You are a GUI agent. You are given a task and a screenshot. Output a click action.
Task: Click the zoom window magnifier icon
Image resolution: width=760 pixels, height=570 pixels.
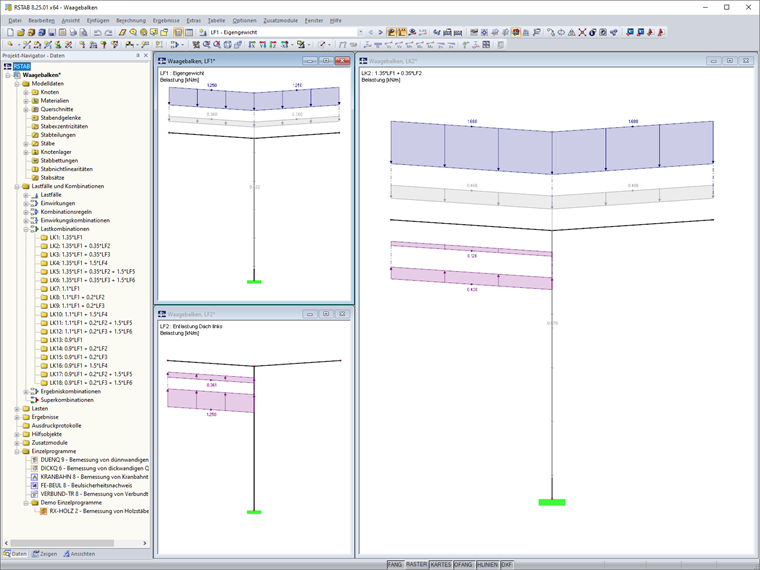pos(206,45)
